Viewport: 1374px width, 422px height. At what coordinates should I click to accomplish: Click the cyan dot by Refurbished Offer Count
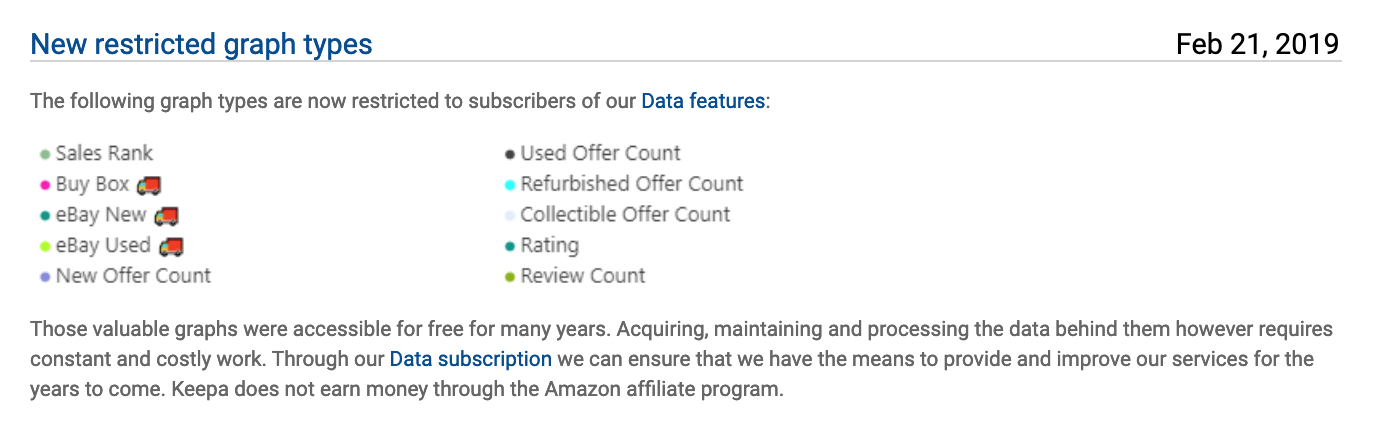click(510, 185)
